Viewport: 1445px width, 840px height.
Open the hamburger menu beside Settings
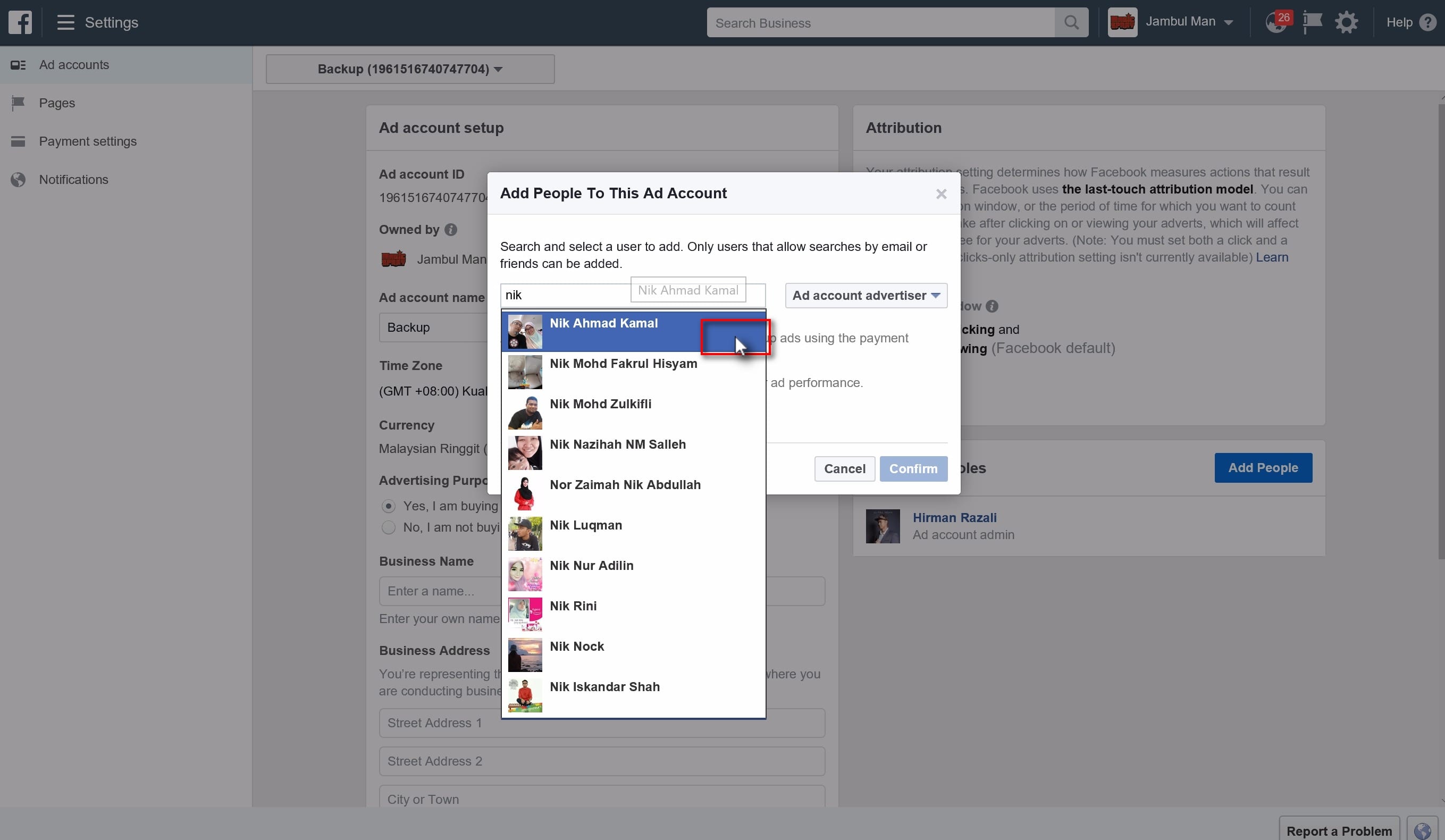(65, 22)
